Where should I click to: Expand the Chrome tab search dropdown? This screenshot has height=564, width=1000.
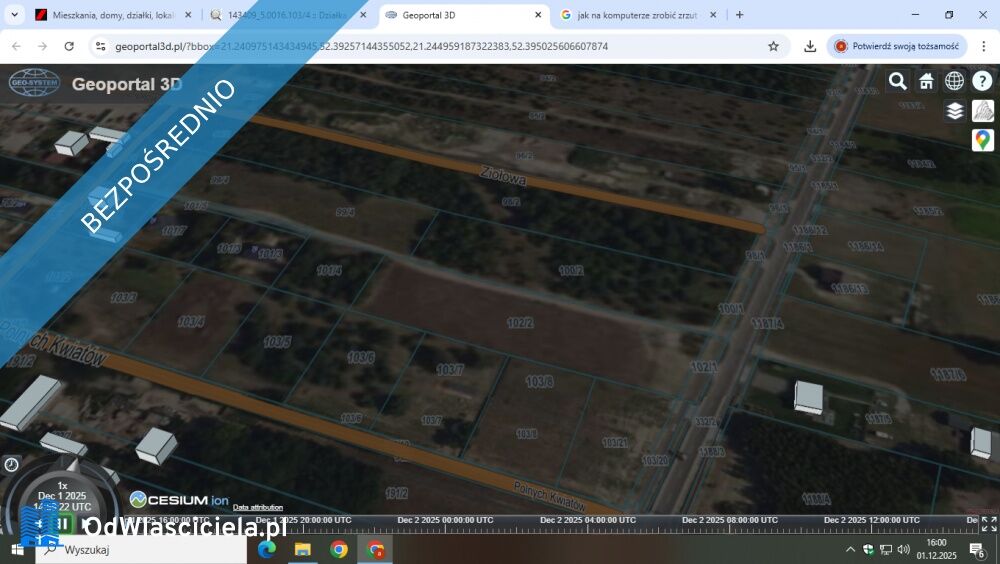click(x=15, y=15)
